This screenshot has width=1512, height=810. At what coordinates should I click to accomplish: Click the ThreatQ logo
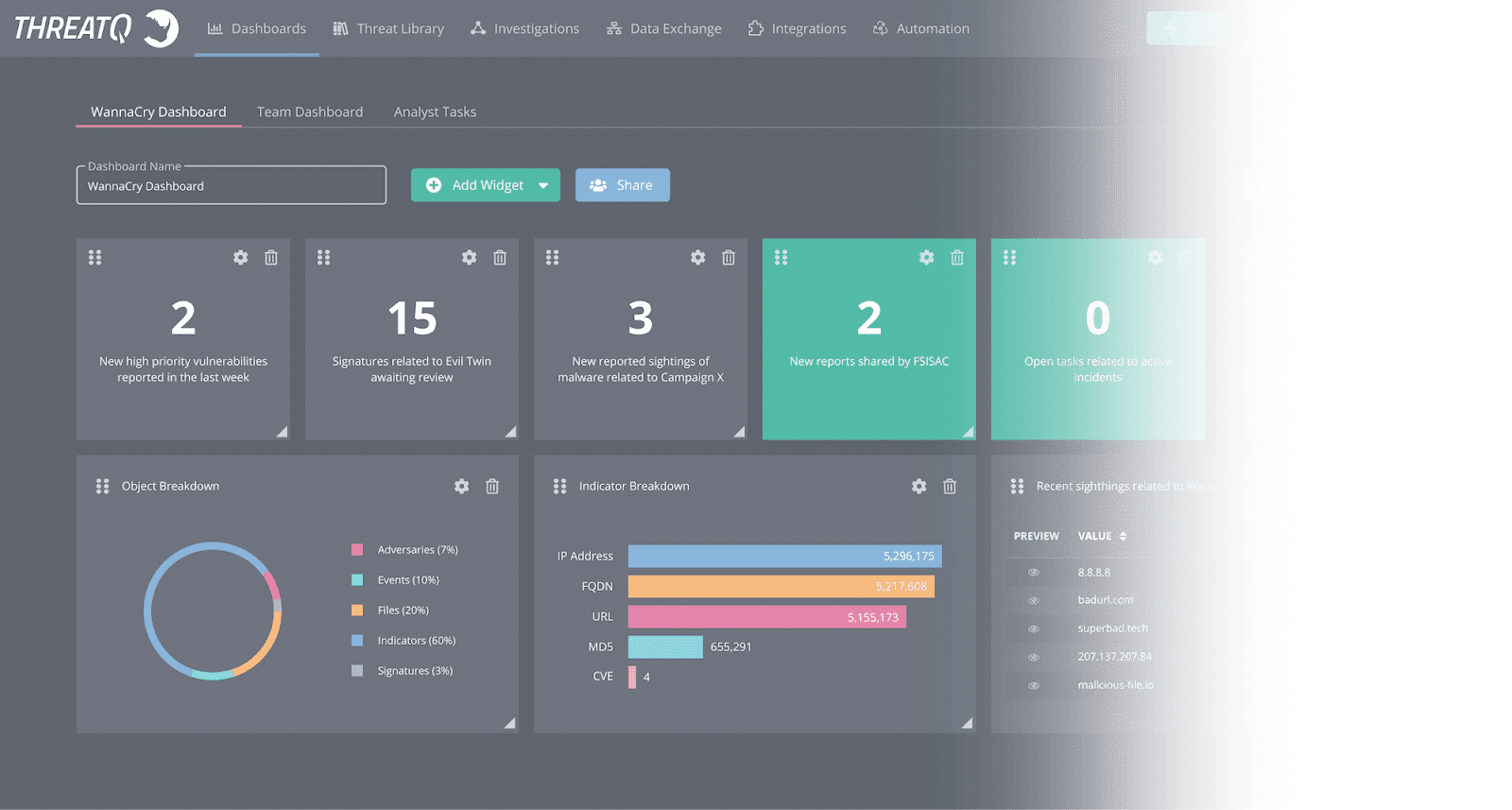95,28
